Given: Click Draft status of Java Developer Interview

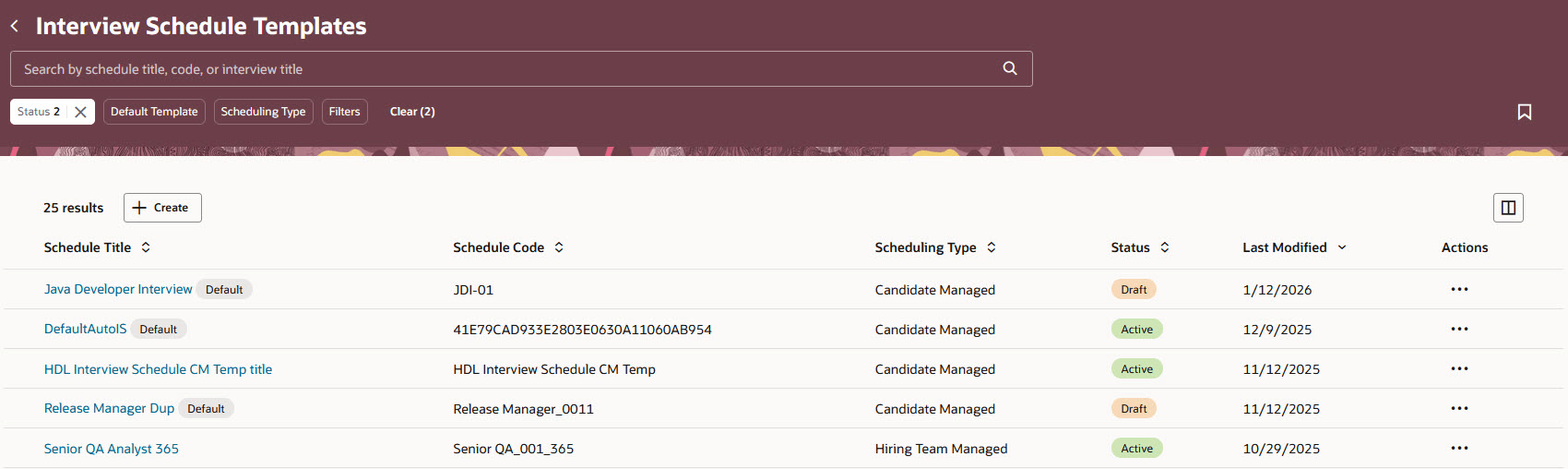Looking at the screenshot, I should pos(1134,289).
